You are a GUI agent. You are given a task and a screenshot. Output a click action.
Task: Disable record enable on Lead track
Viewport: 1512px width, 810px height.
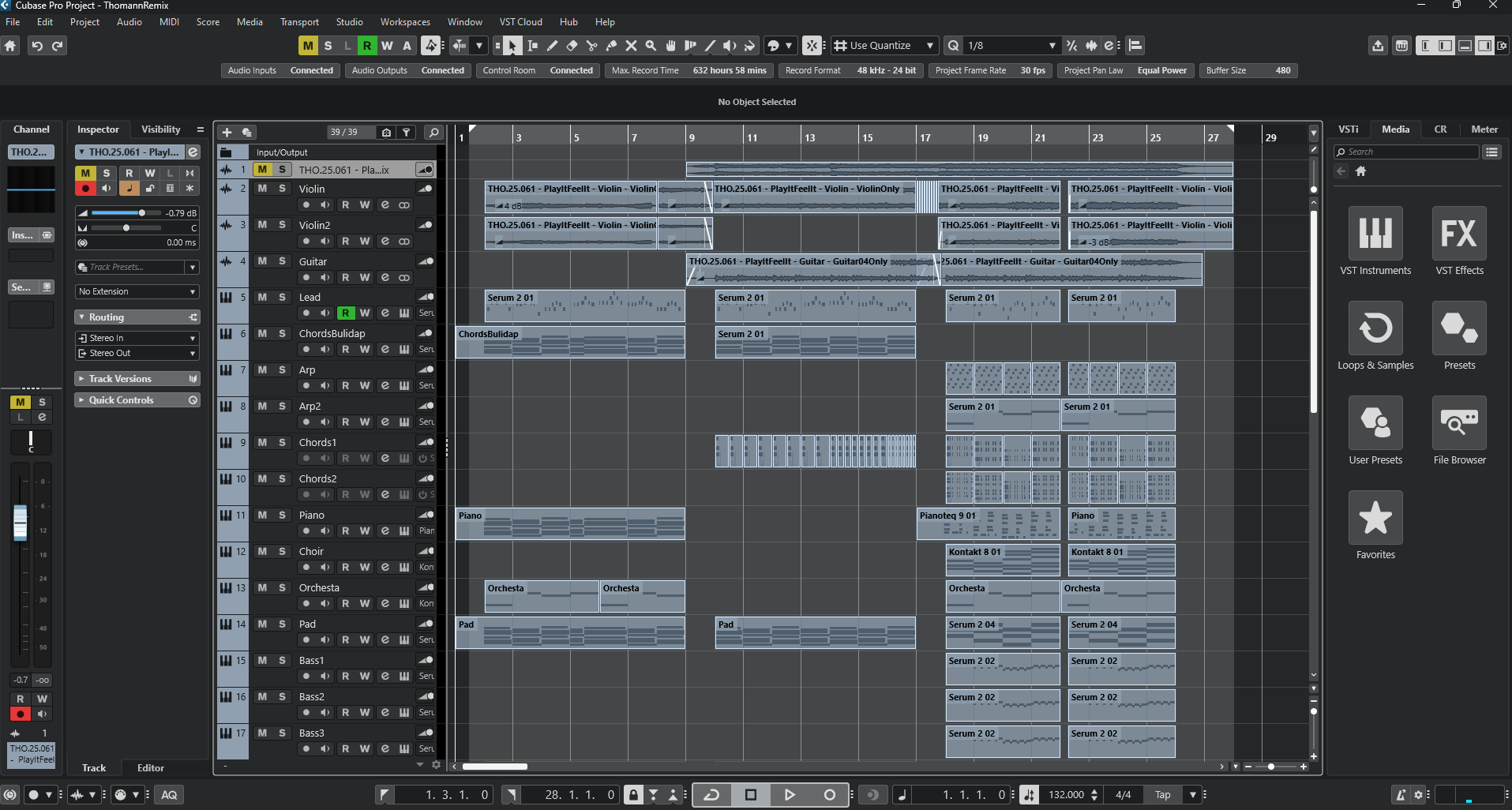pyautogui.click(x=345, y=313)
